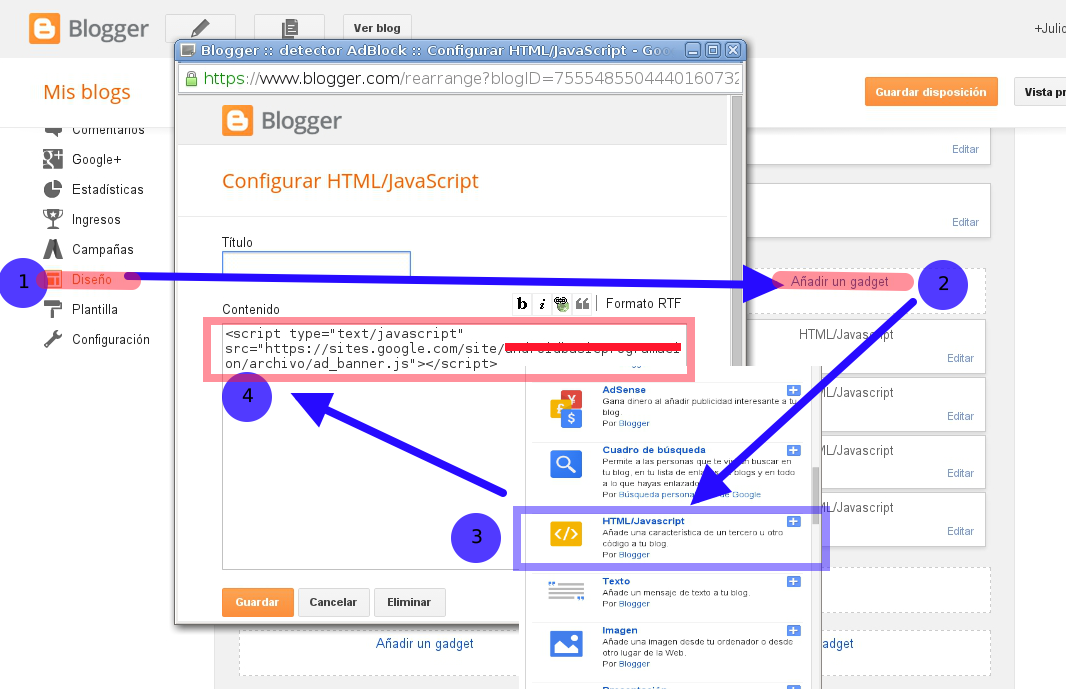Open Estadísticas in the sidebar

pos(107,189)
